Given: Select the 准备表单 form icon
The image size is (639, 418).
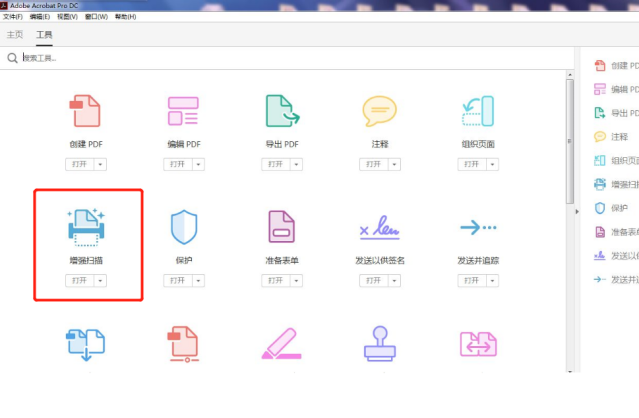Looking at the screenshot, I should pos(282,227).
